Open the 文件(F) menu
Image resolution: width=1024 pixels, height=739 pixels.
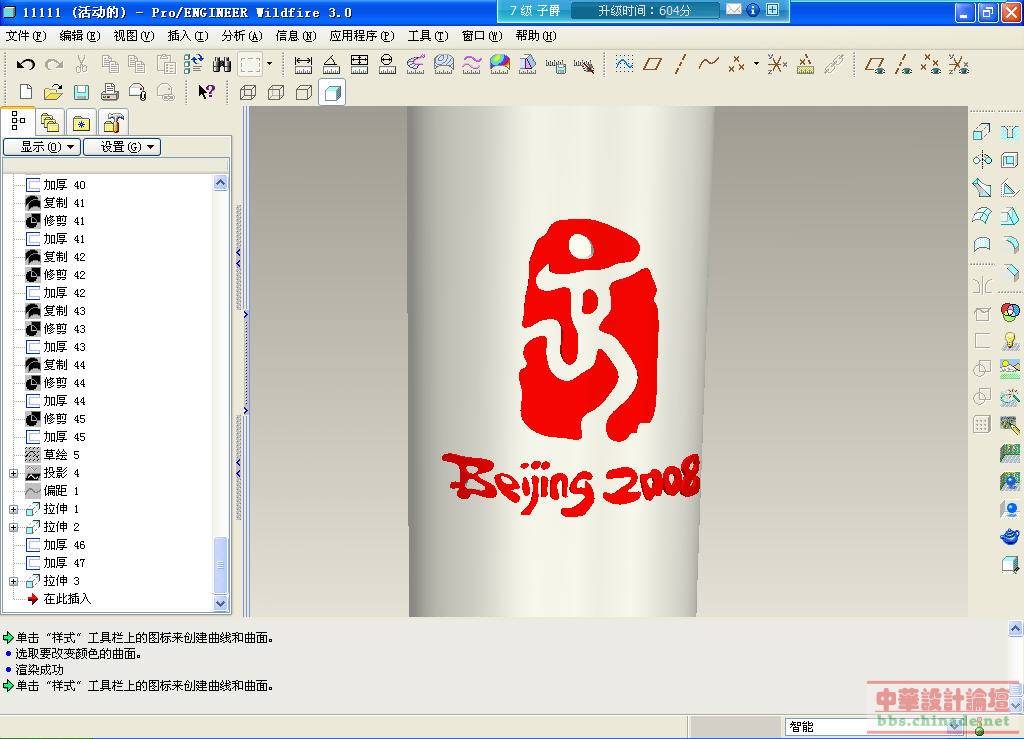pyautogui.click(x=25, y=36)
